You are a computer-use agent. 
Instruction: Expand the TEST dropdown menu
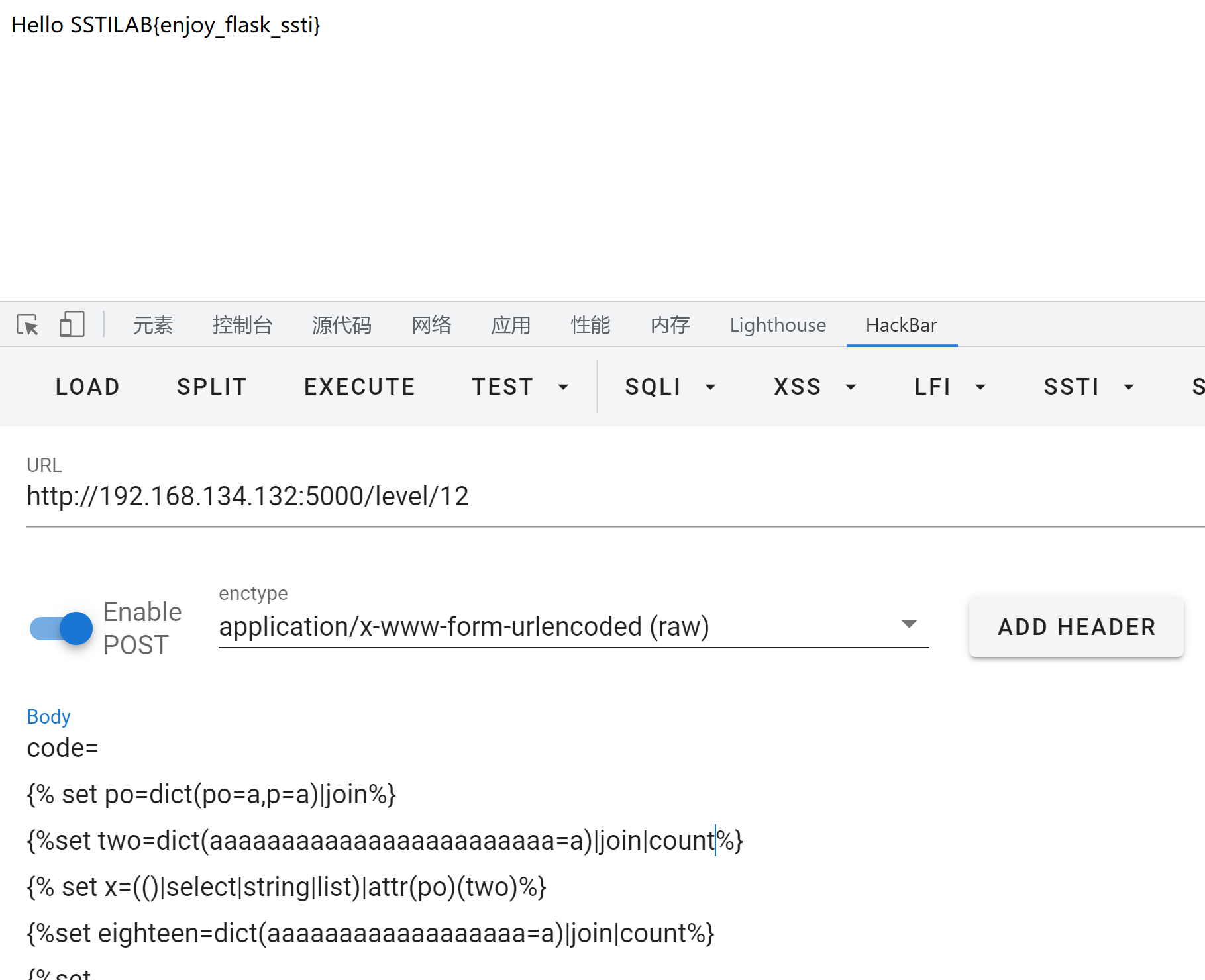pos(520,387)
